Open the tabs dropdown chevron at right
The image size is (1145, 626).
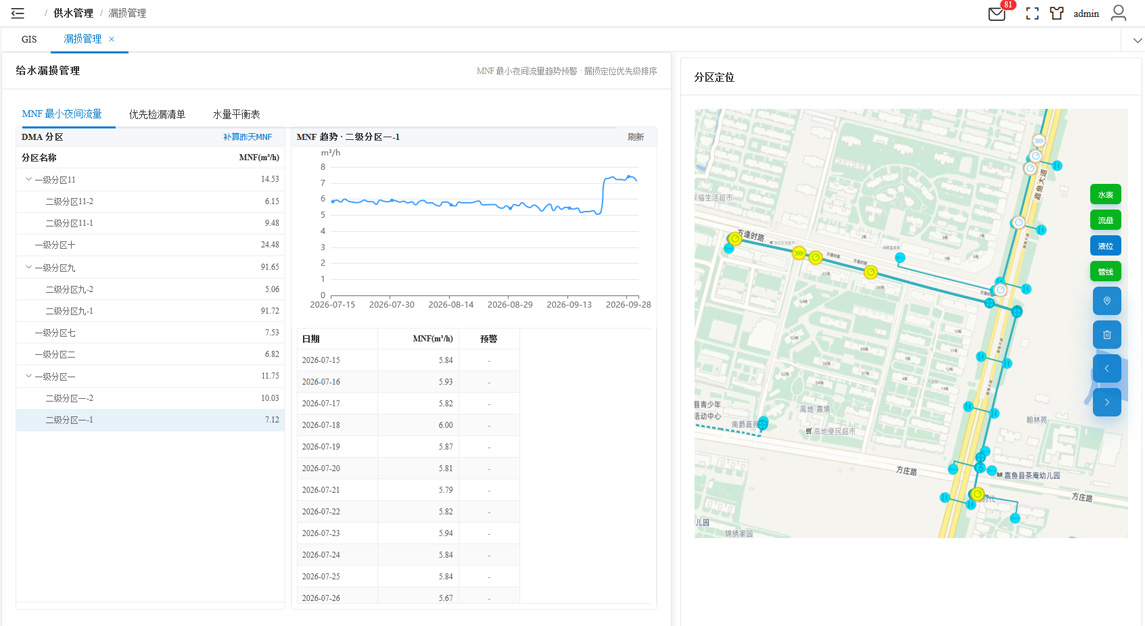1137,40
